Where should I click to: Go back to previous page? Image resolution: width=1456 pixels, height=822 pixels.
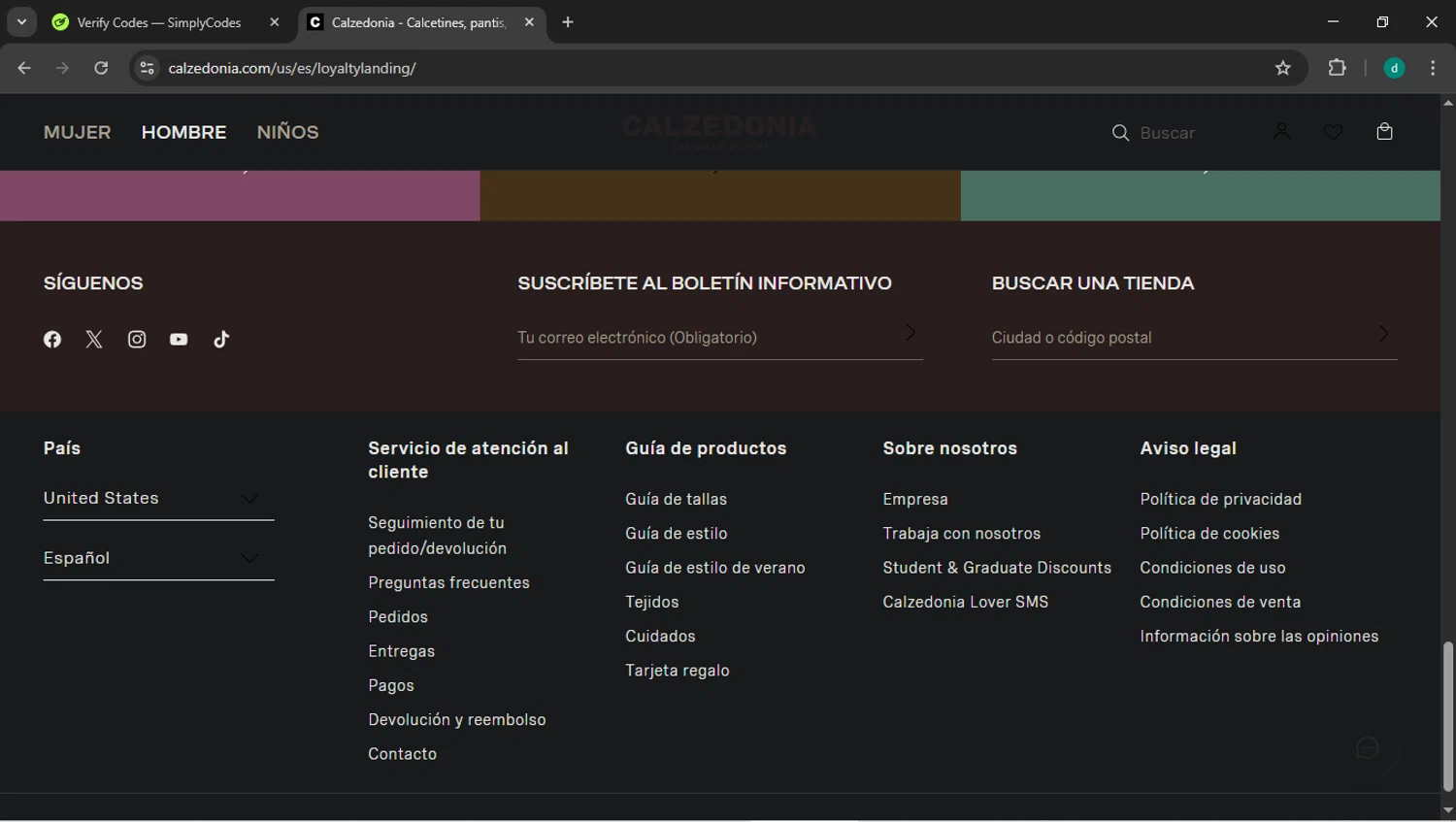[24, 68]
